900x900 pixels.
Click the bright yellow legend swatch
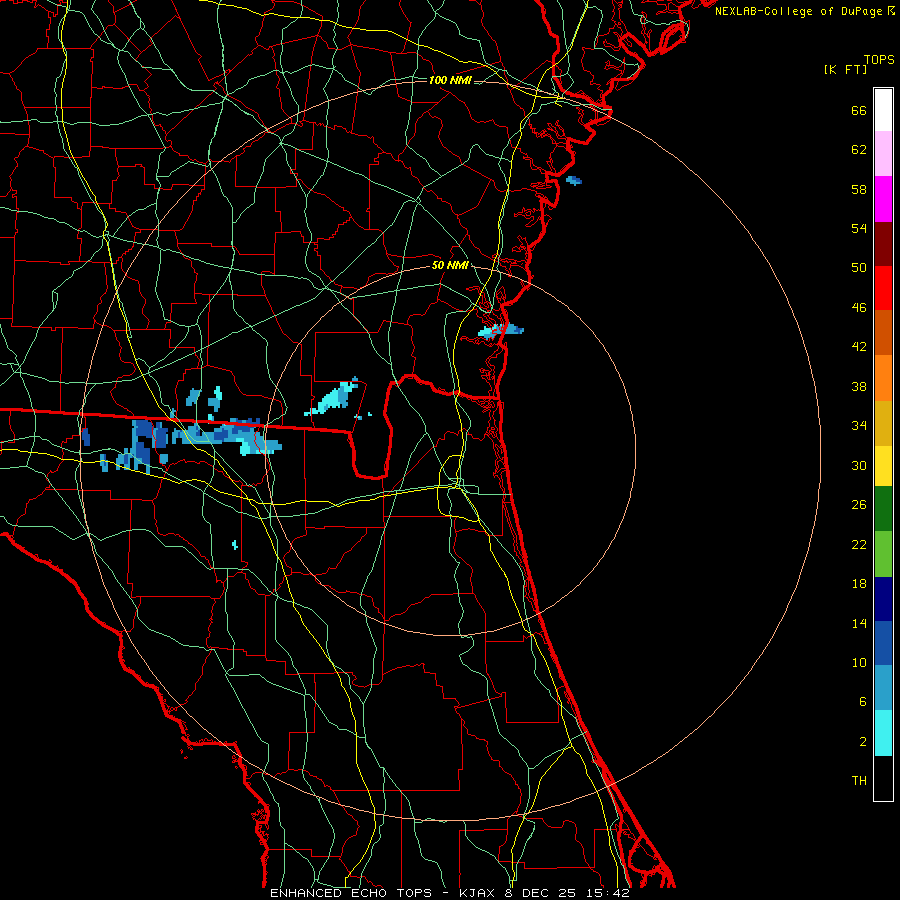(x=883, y=465)
